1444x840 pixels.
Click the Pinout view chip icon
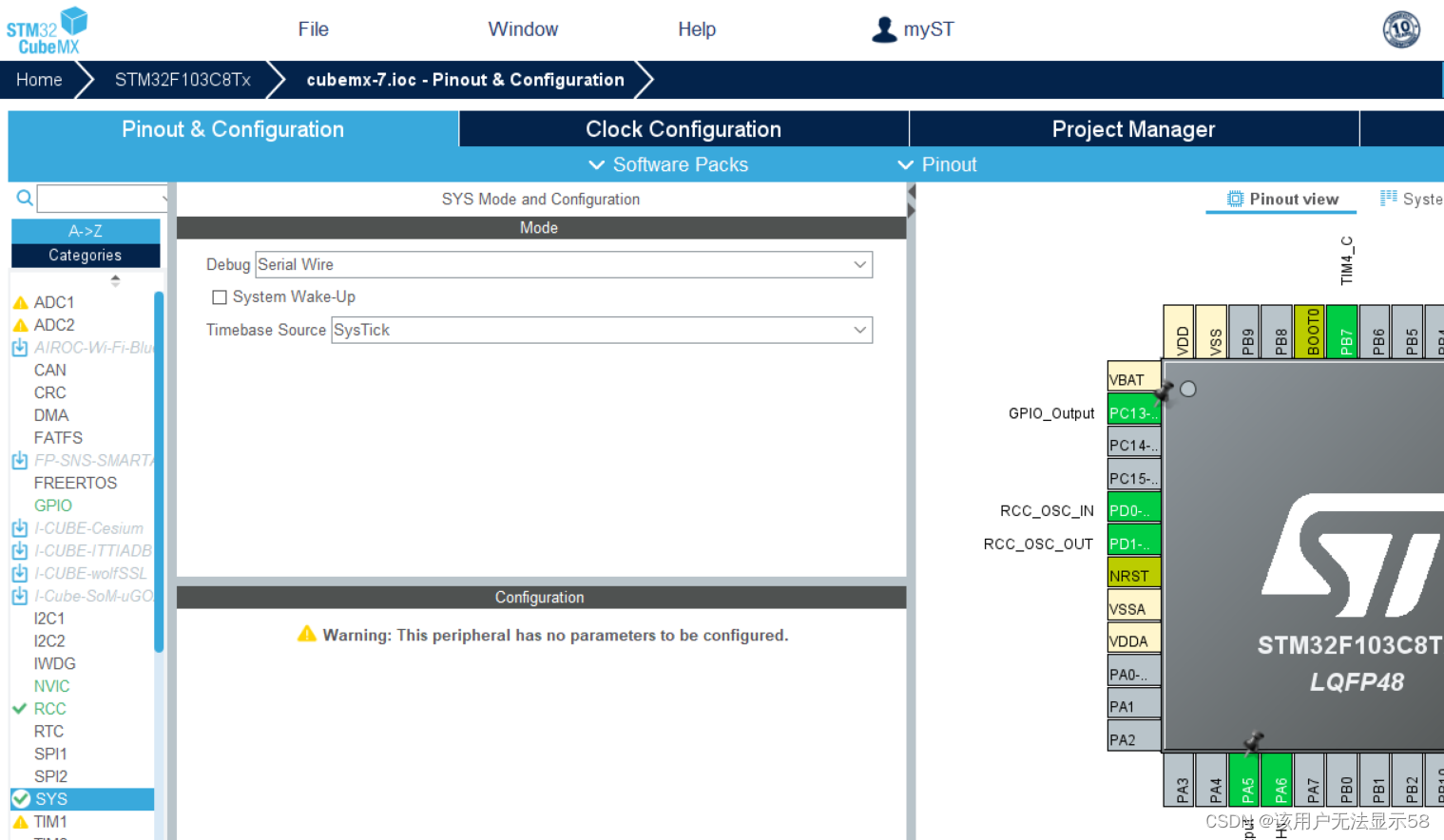1235,199
